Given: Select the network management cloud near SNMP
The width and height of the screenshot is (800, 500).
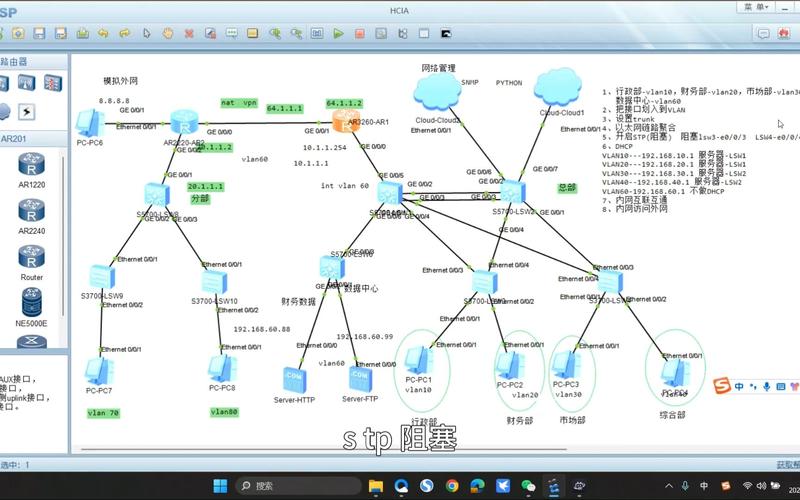Looking at the screenshot, I should 438,92.
